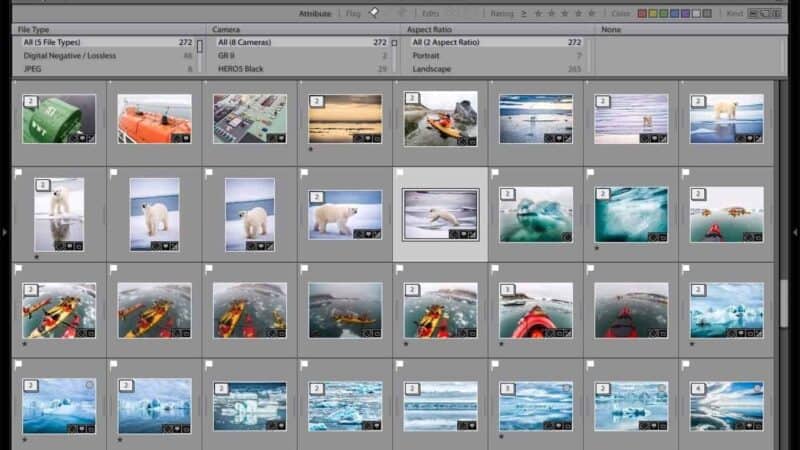Filter Kind by videos icon
This screenshot has width=800, height=450.
[777, 13]
